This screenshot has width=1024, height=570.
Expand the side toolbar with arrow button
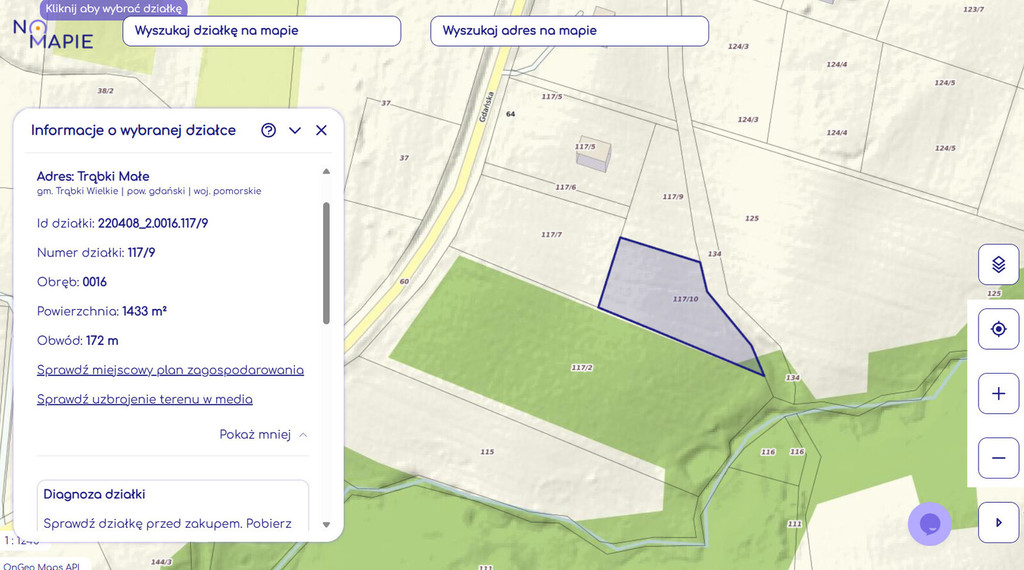(x=998, y=522)
